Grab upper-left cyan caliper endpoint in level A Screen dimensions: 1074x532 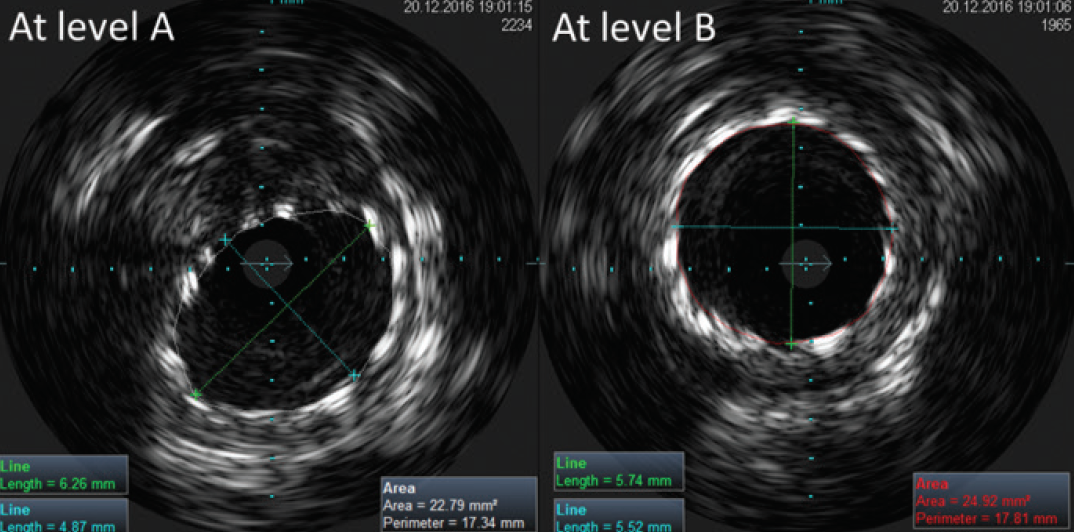225,240
